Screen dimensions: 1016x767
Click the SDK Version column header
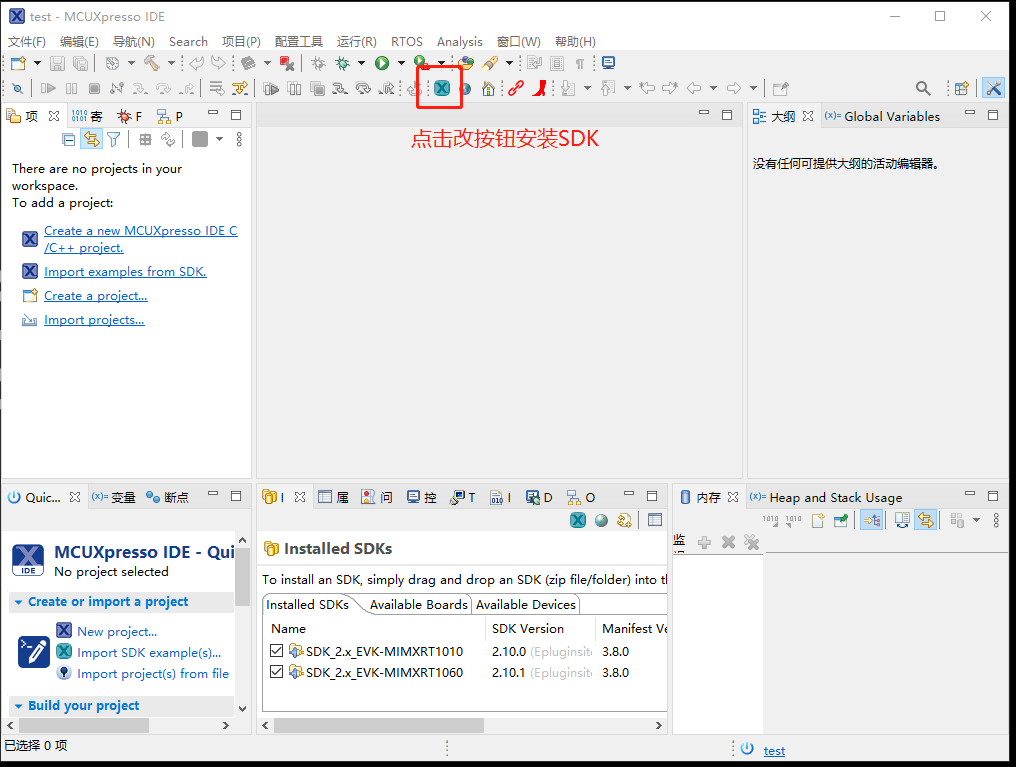(527, 628)
